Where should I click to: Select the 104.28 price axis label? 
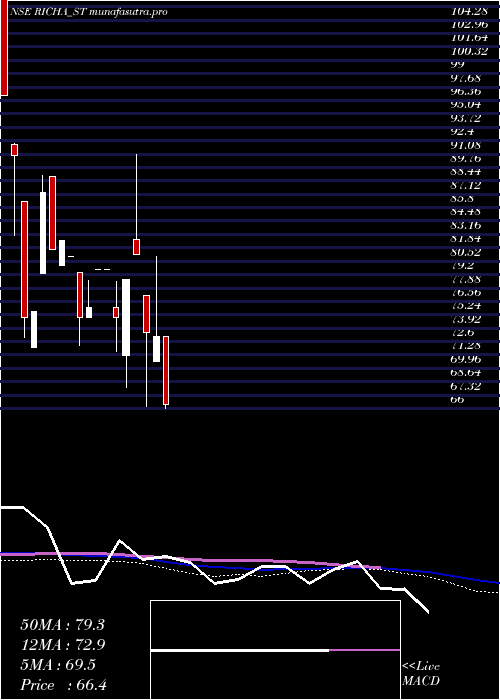click(x=468, y=11)
